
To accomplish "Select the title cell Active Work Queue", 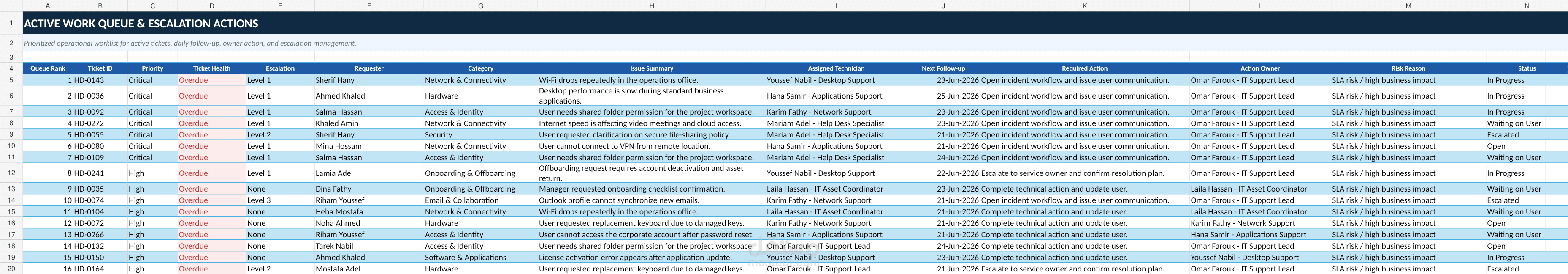I will (795, 23).
